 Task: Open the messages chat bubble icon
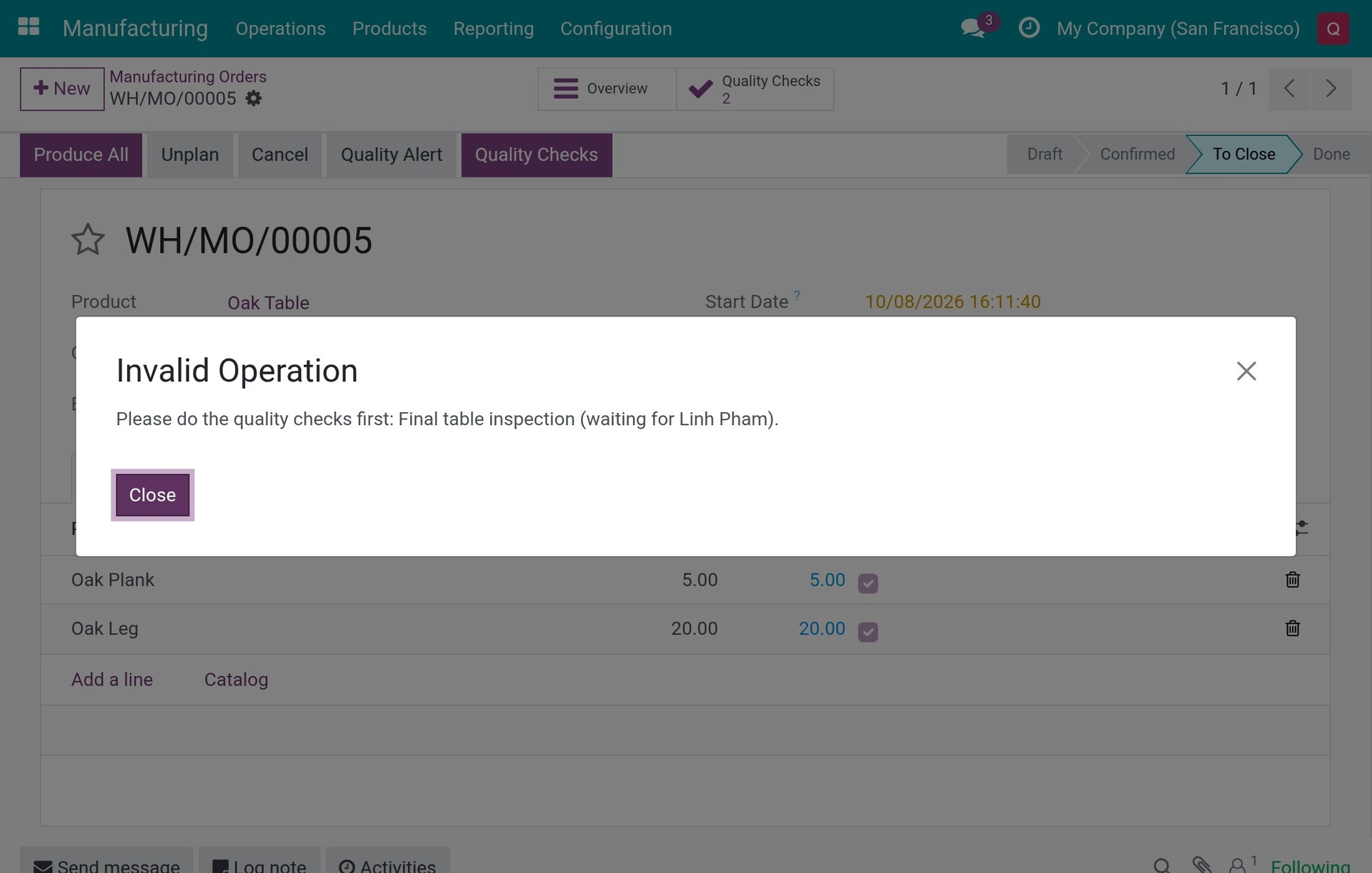973,29
